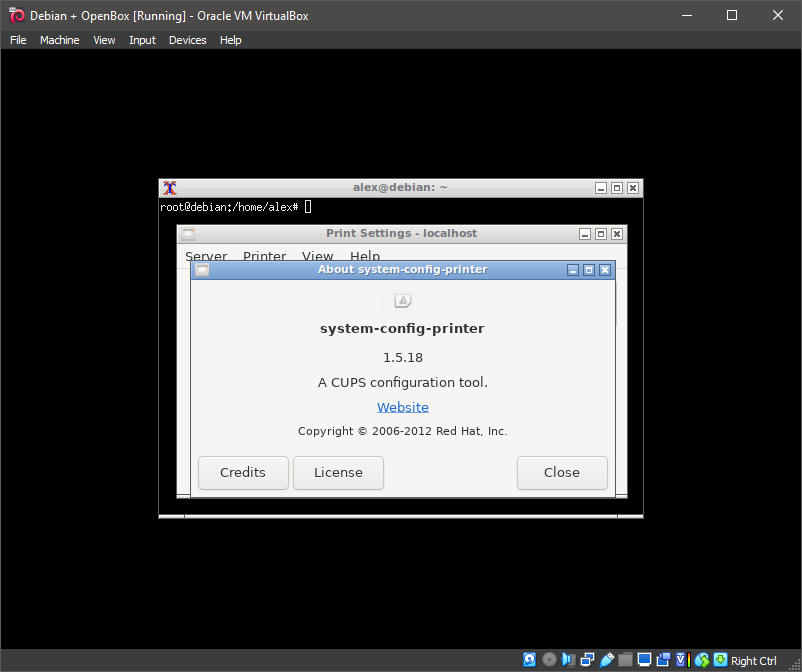Click the display status icon

[643, 659]
